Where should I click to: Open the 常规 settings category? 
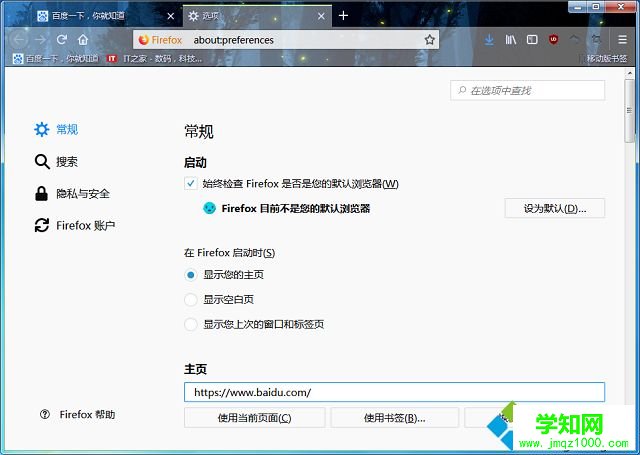coord(56,129)
